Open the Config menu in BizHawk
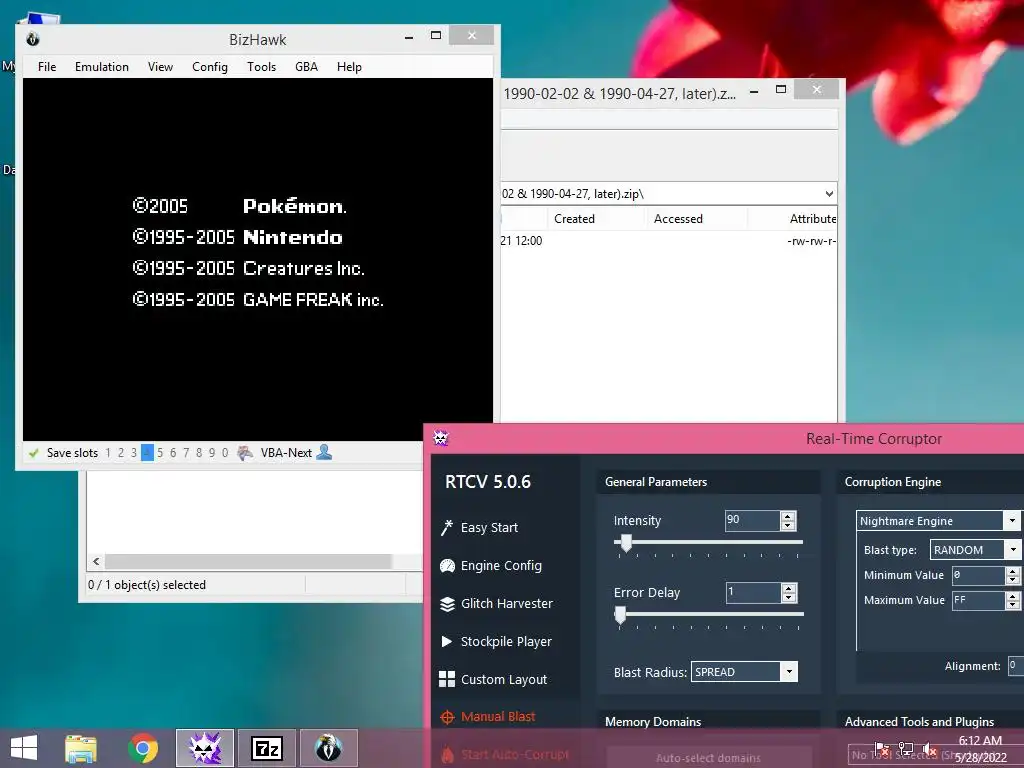Screen dimensions: 1024x768 pos(210,67)
